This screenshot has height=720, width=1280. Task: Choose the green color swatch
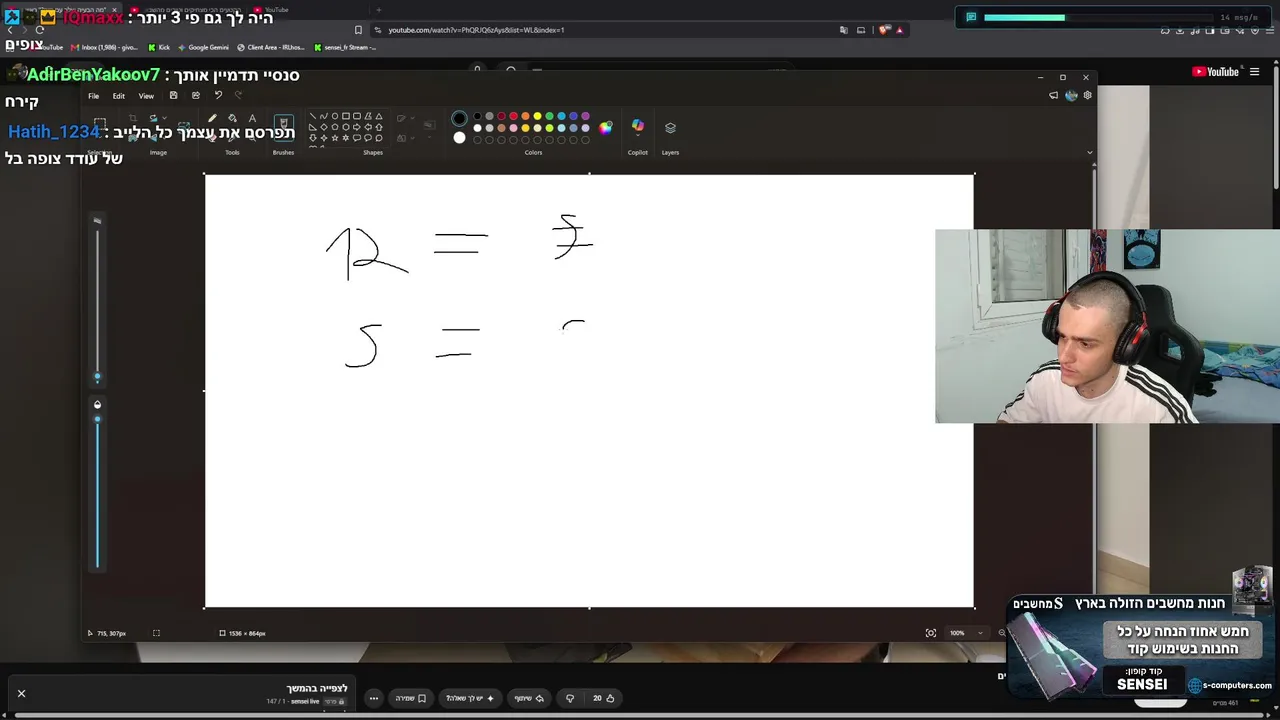tap(549, 116)
